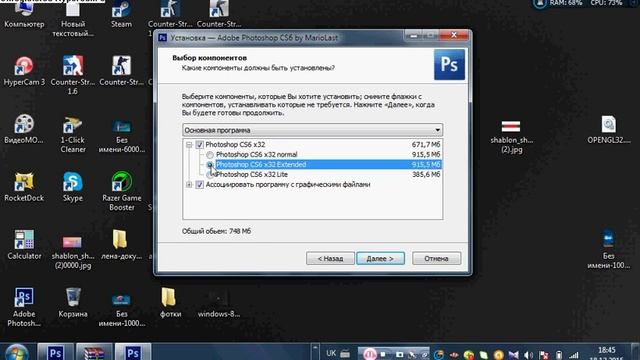The image size is (640, 360).
Task: Open the Skype desktop shortcut
Action: coord(73,187)
